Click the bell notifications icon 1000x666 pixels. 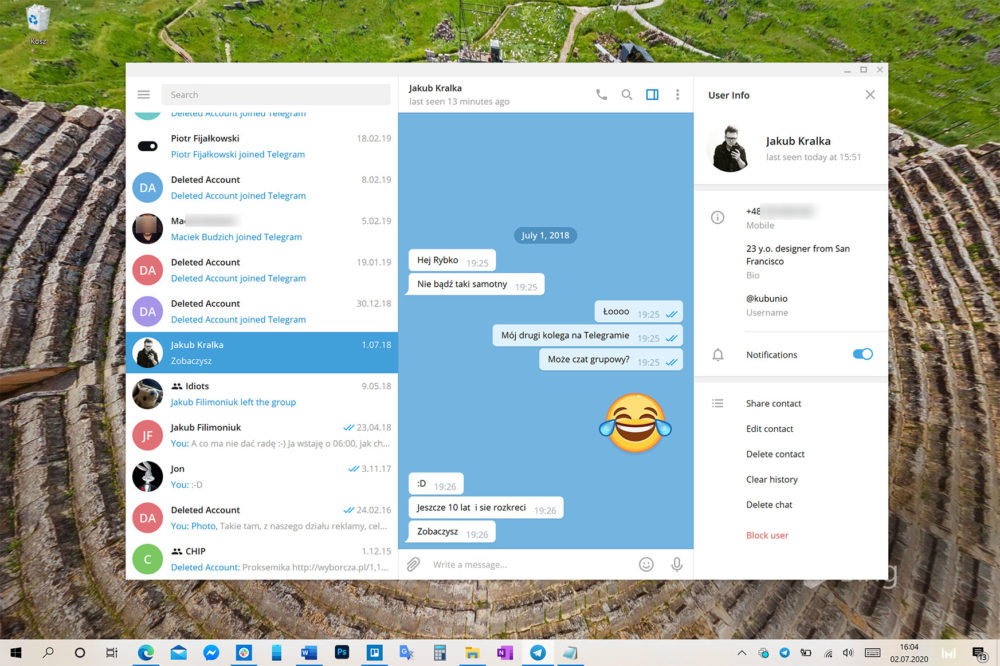click(x=717, y=355)
